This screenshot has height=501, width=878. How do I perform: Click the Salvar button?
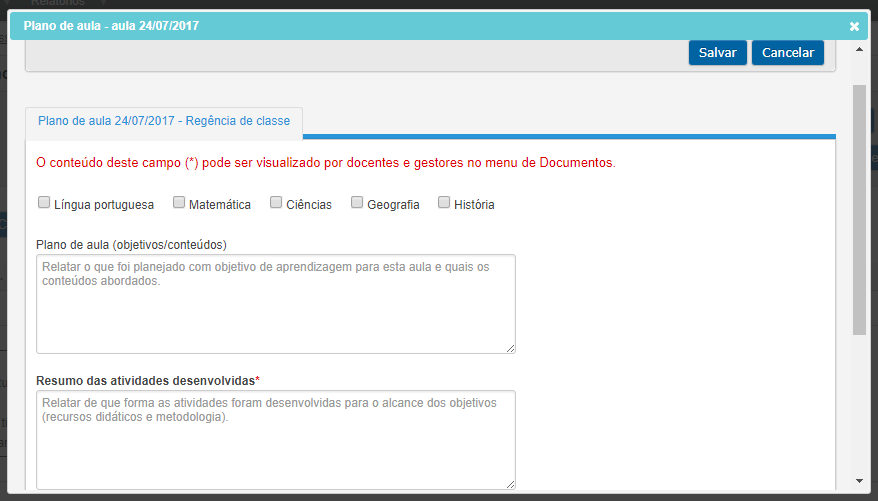[717, 53]
